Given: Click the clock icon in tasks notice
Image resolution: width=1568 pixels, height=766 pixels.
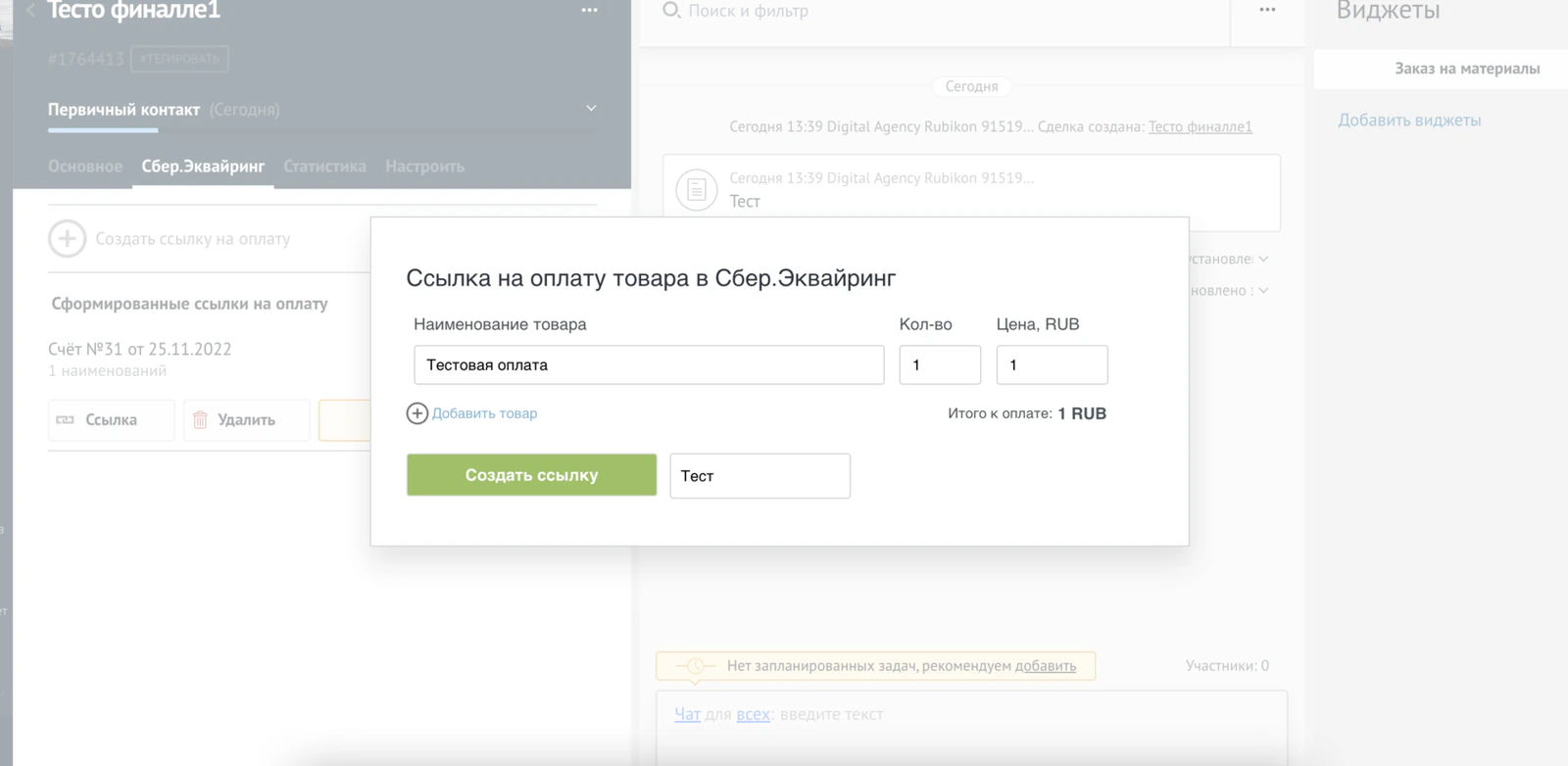Looking at the screenshot, I should (695, 666).
